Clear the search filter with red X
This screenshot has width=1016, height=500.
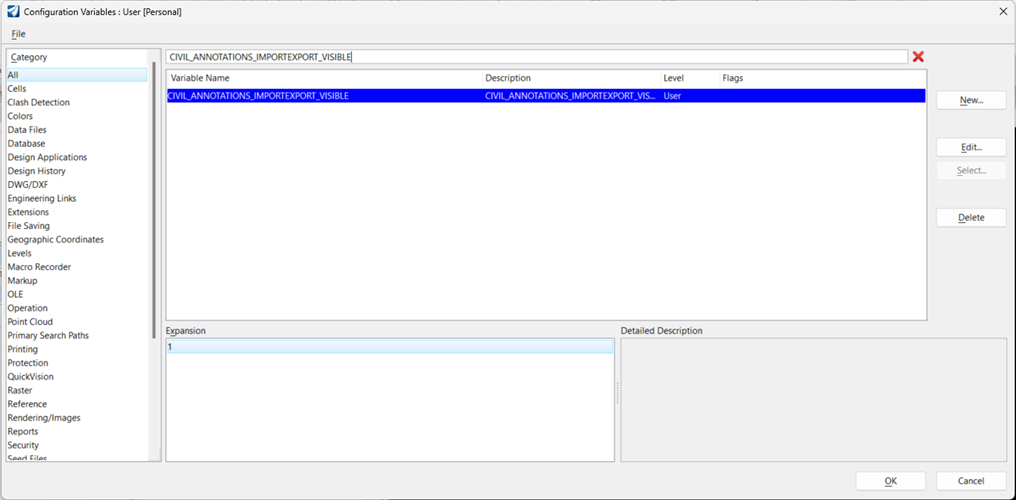[918, 57]
